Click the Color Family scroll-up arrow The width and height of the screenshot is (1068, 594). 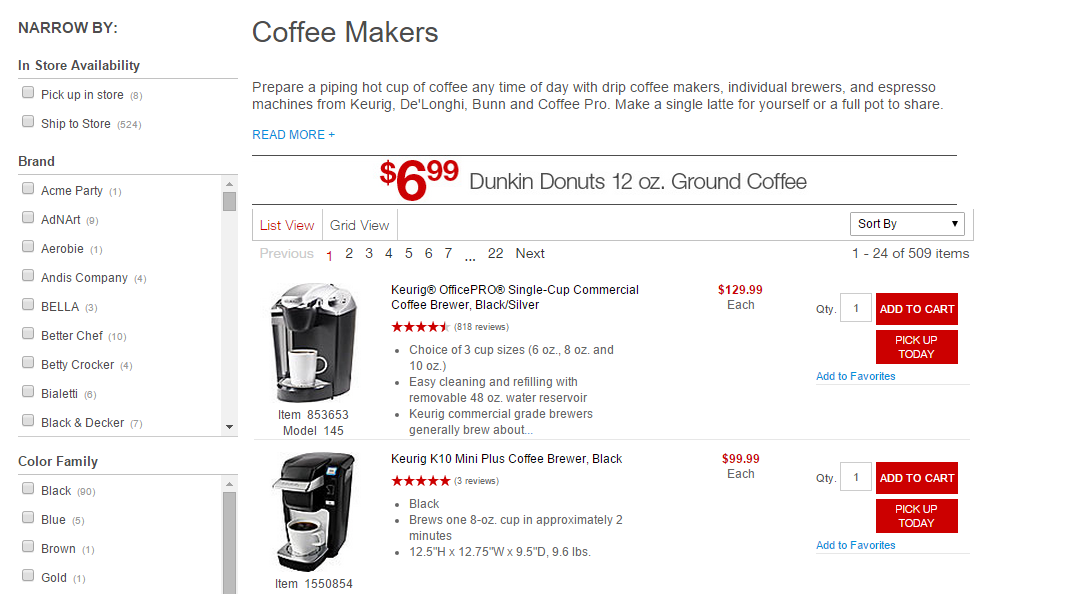[x=230, y=484]
